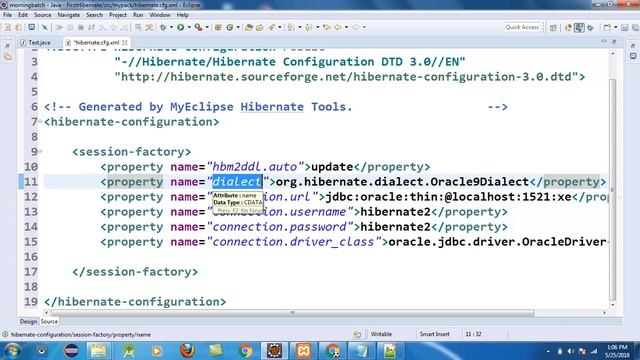Viewport: 640px width, 360px height.
Task: Click the Save All toolbar icon
Action: point(635,28)
